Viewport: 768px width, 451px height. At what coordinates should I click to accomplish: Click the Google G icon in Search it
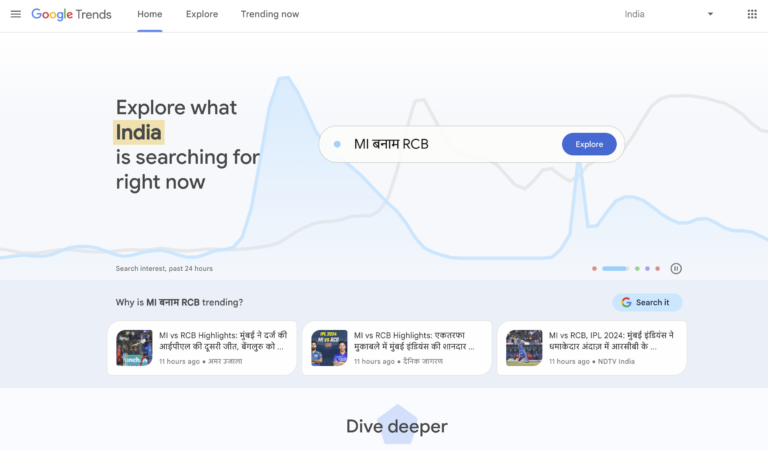pos(626,302)
